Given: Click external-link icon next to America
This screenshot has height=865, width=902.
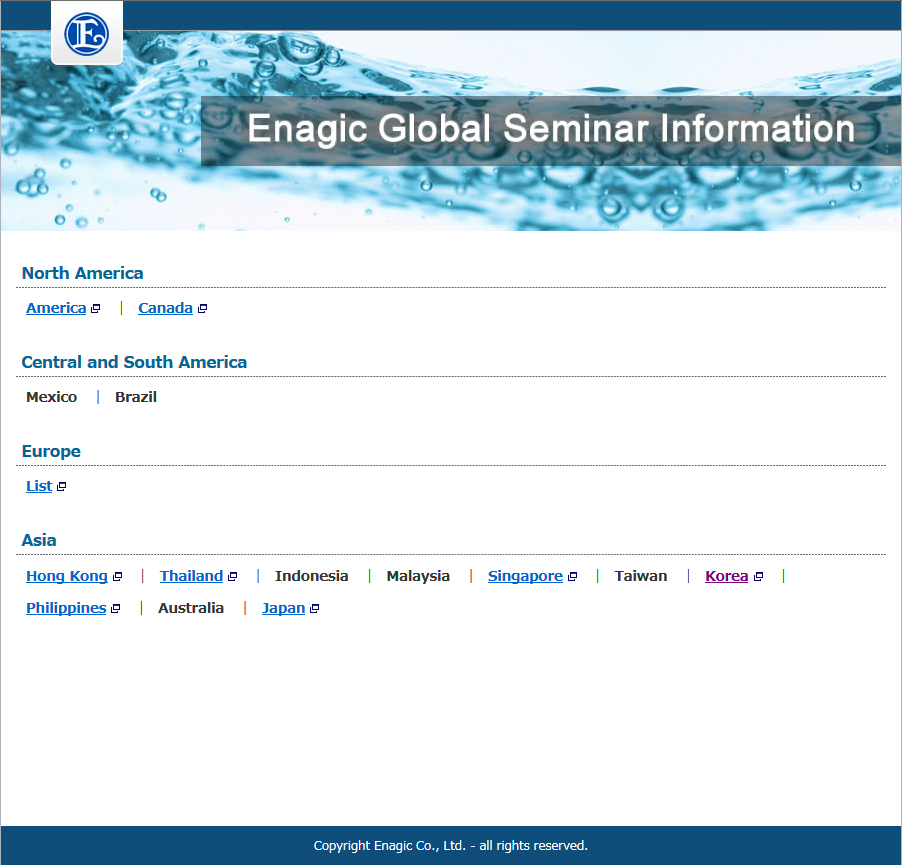Looking at the screenshot, I should [95, 309].
